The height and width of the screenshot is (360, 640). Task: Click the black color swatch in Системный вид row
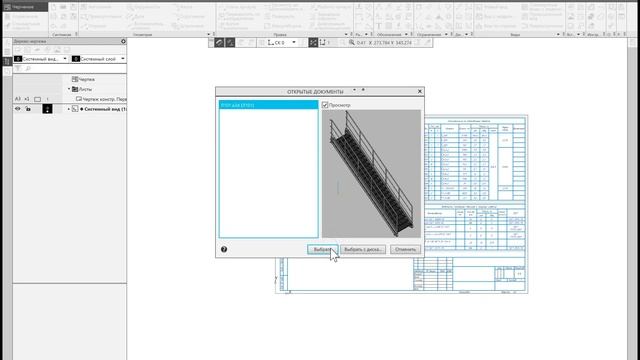coord(47,109)
